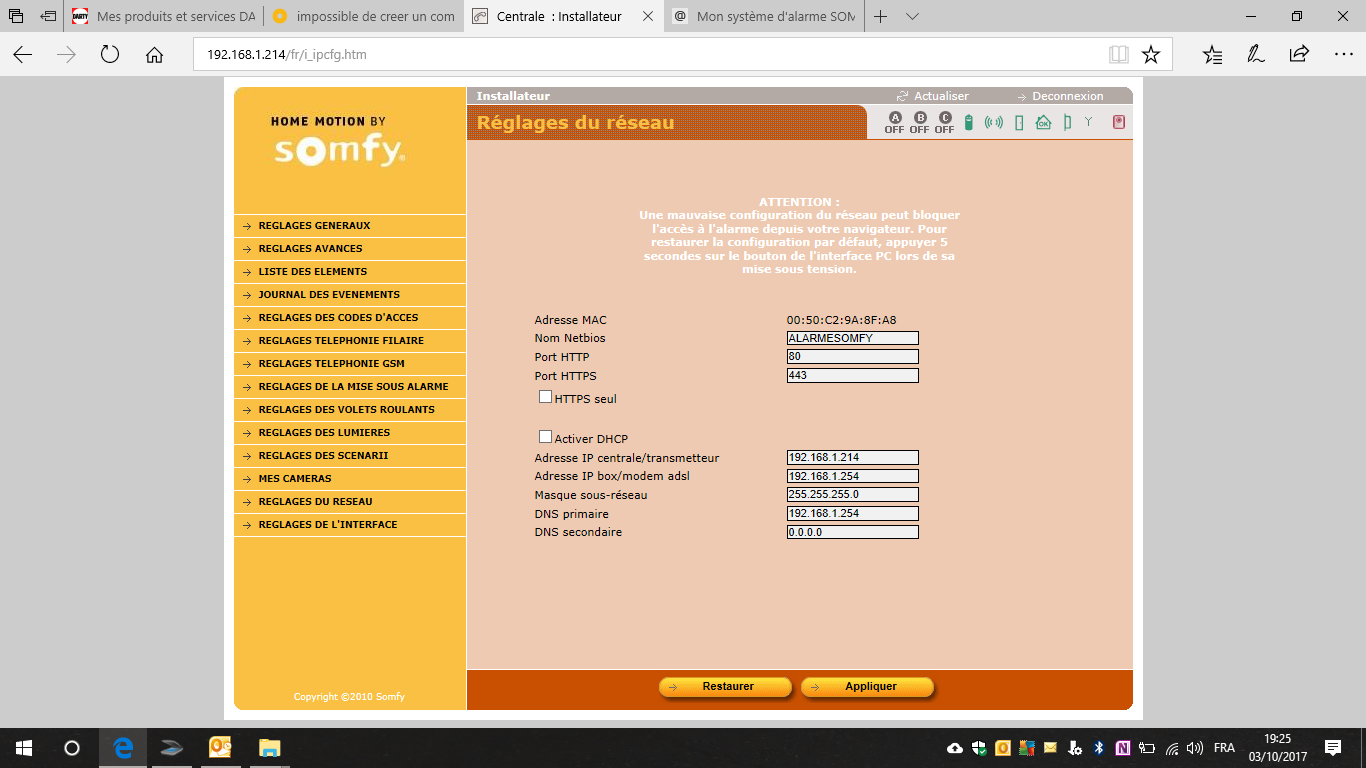
Task: Open Windows Start menu
Action: click(24, 748)
